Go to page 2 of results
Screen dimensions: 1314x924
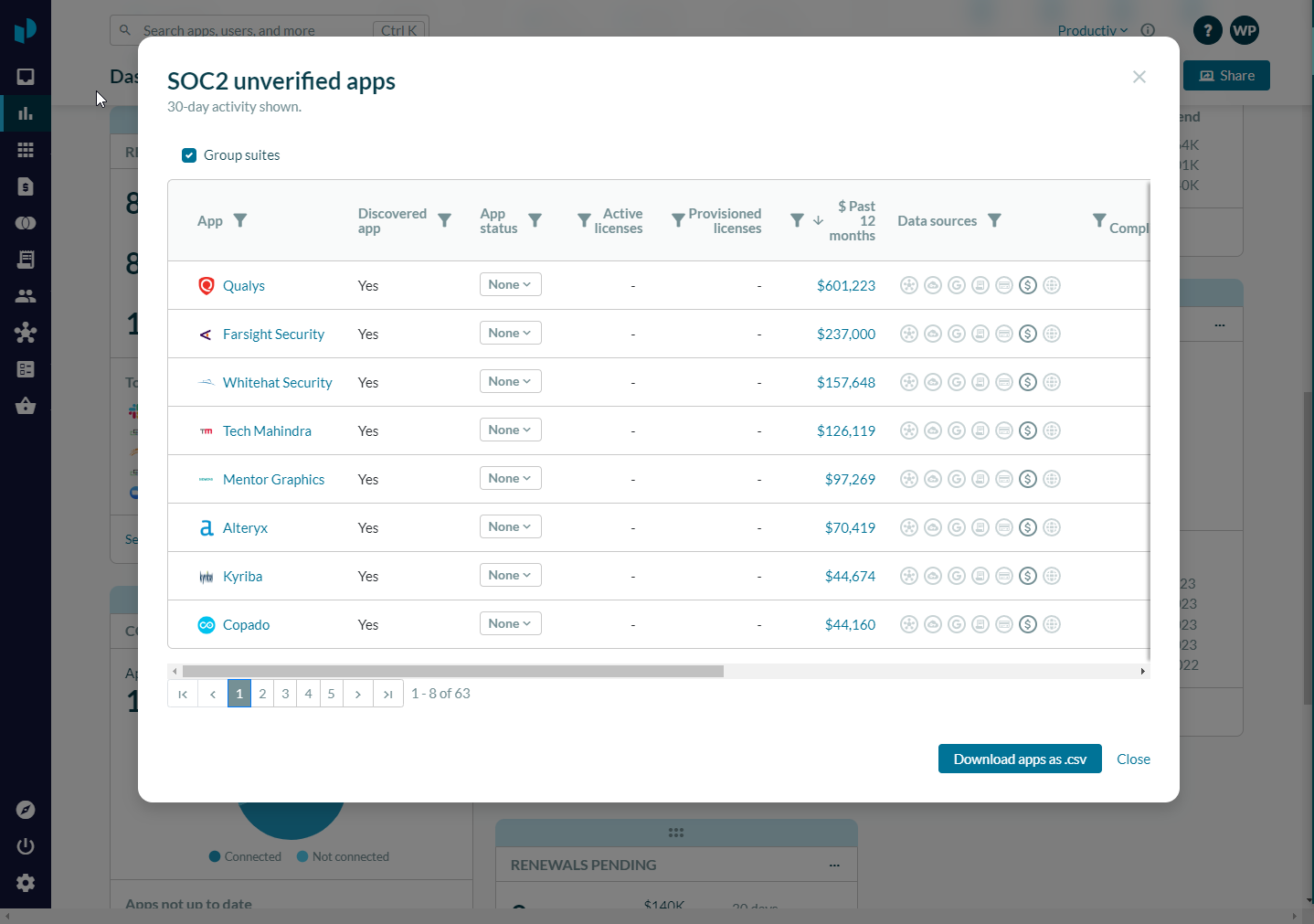262,694
